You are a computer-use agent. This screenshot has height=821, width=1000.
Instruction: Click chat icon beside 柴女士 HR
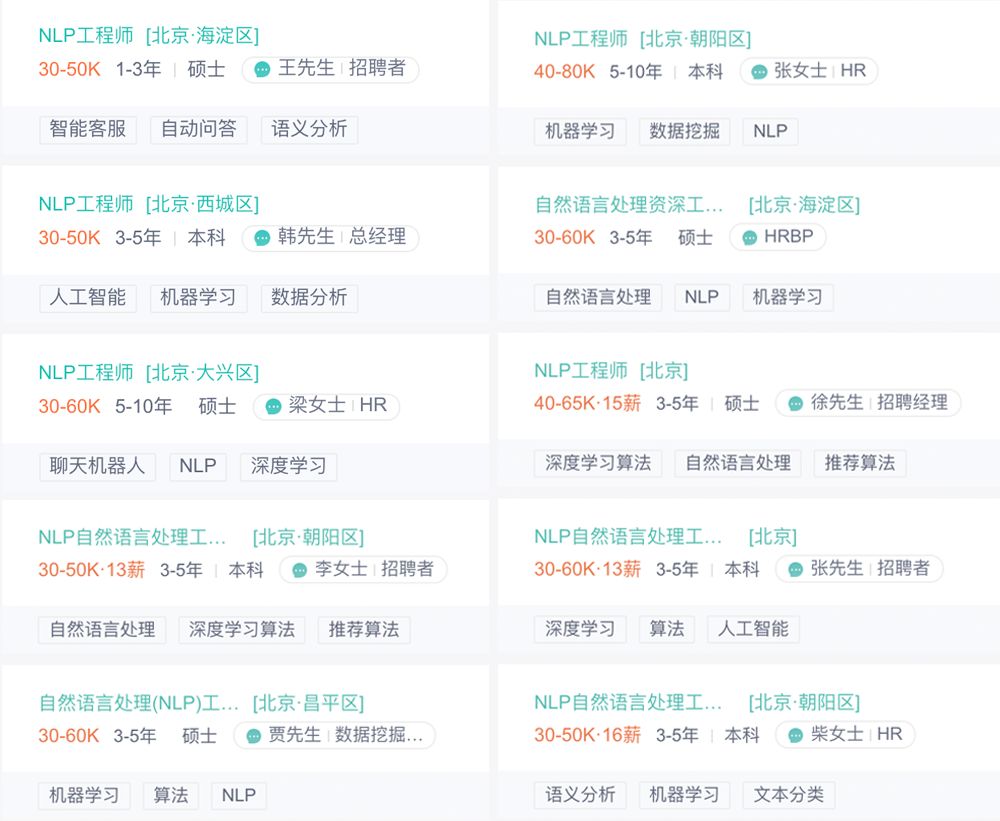795,735
